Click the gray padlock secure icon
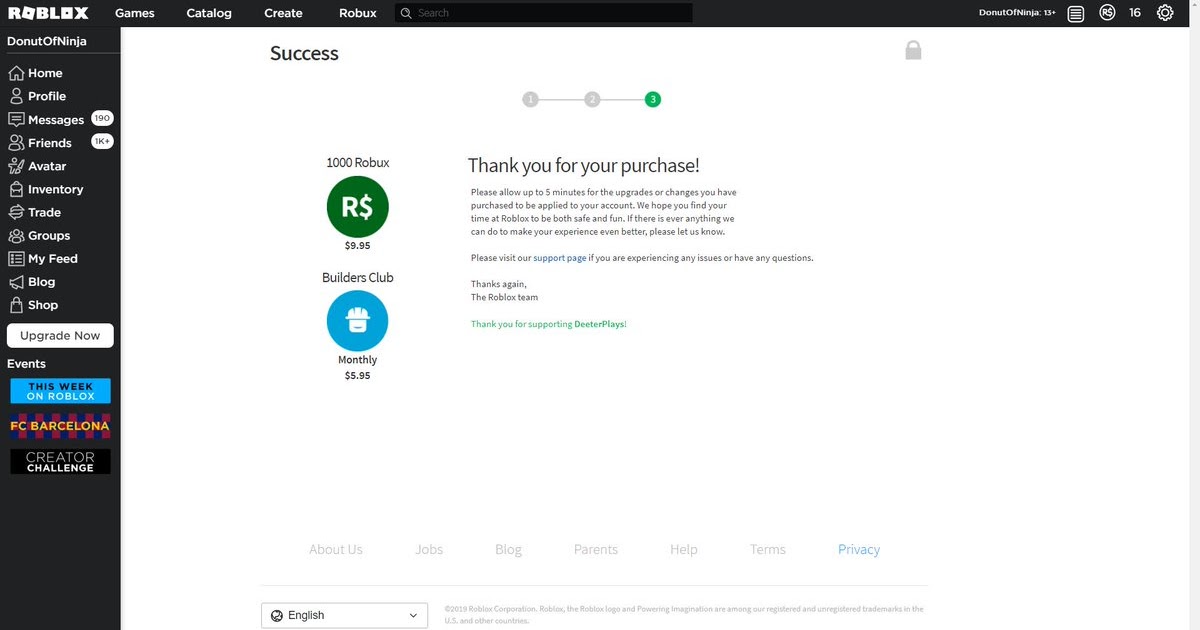This screenshot has height=630, width=1200. 913,50
